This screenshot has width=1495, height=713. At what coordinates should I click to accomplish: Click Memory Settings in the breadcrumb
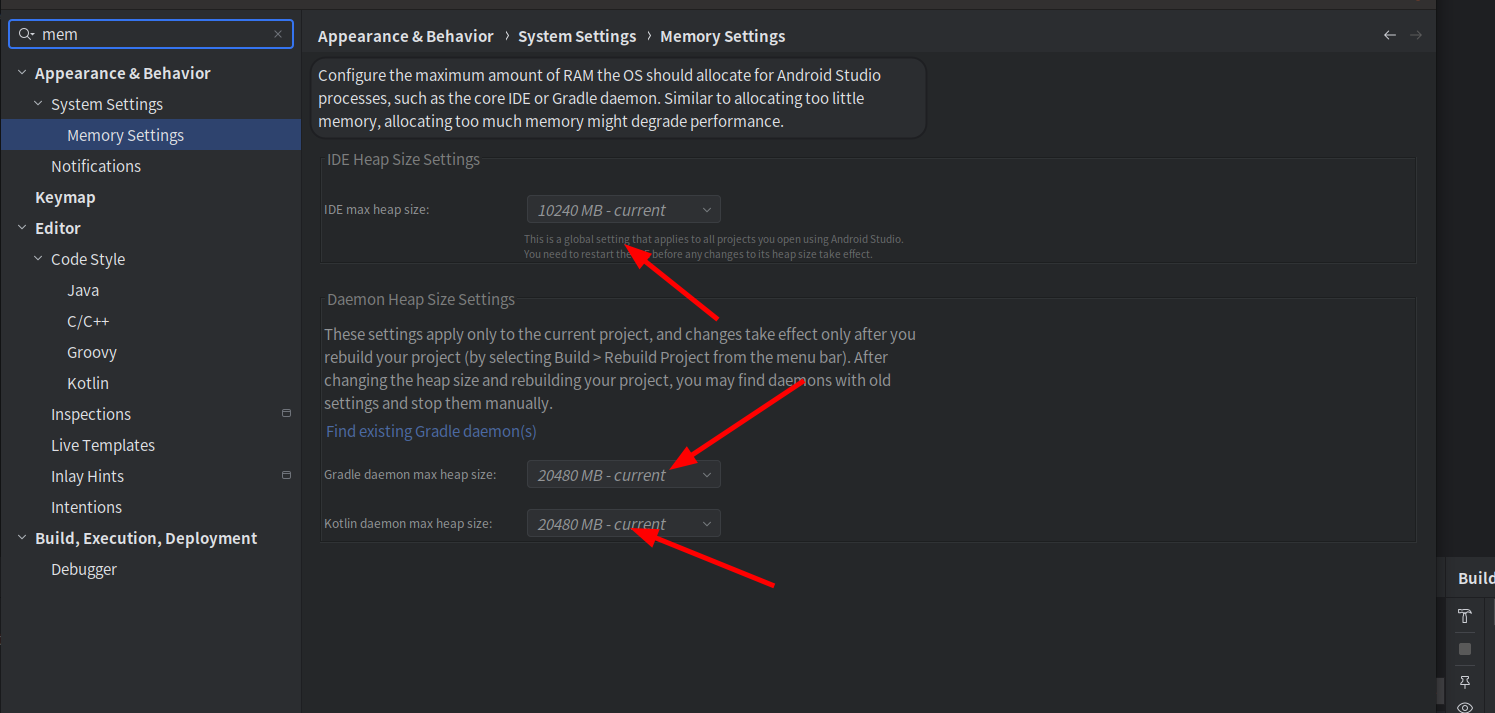(723, 36)
